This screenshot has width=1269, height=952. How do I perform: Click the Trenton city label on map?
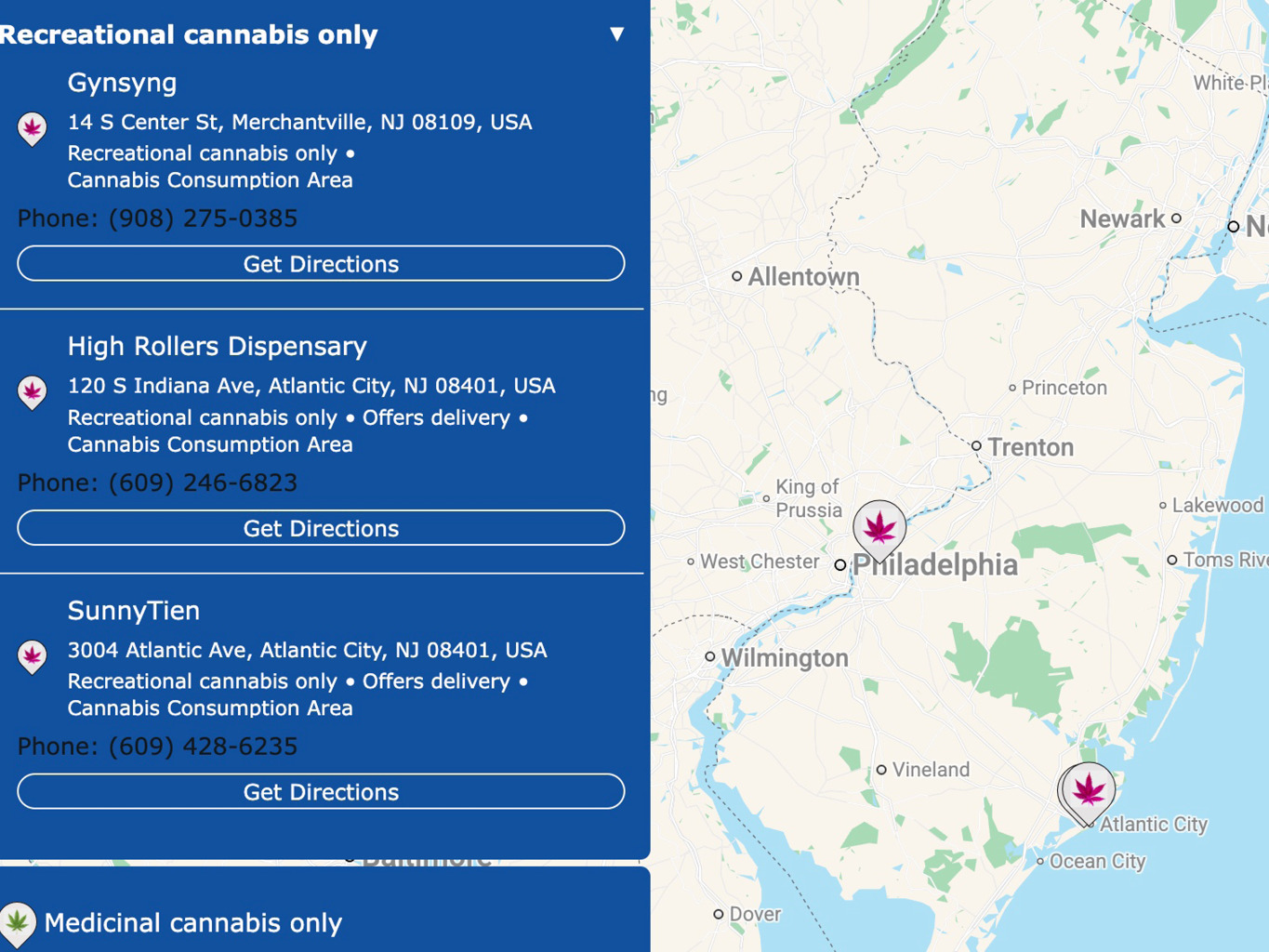coord(1030,447)
